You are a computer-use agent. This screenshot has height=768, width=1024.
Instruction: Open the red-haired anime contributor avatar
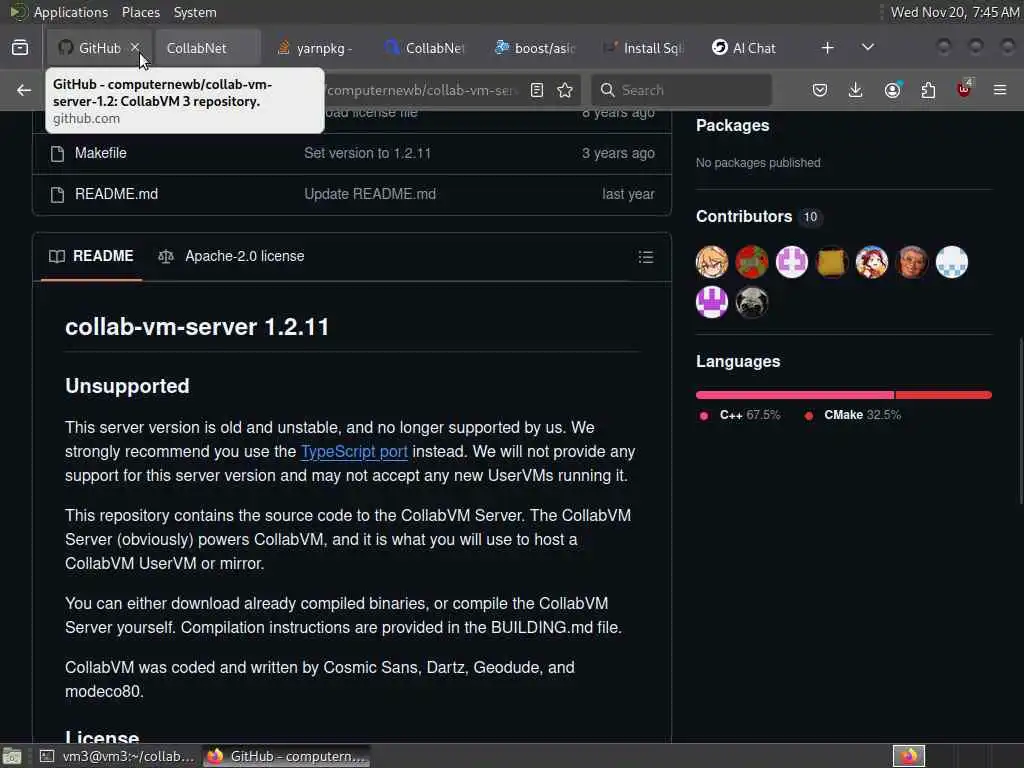point(872,263)
